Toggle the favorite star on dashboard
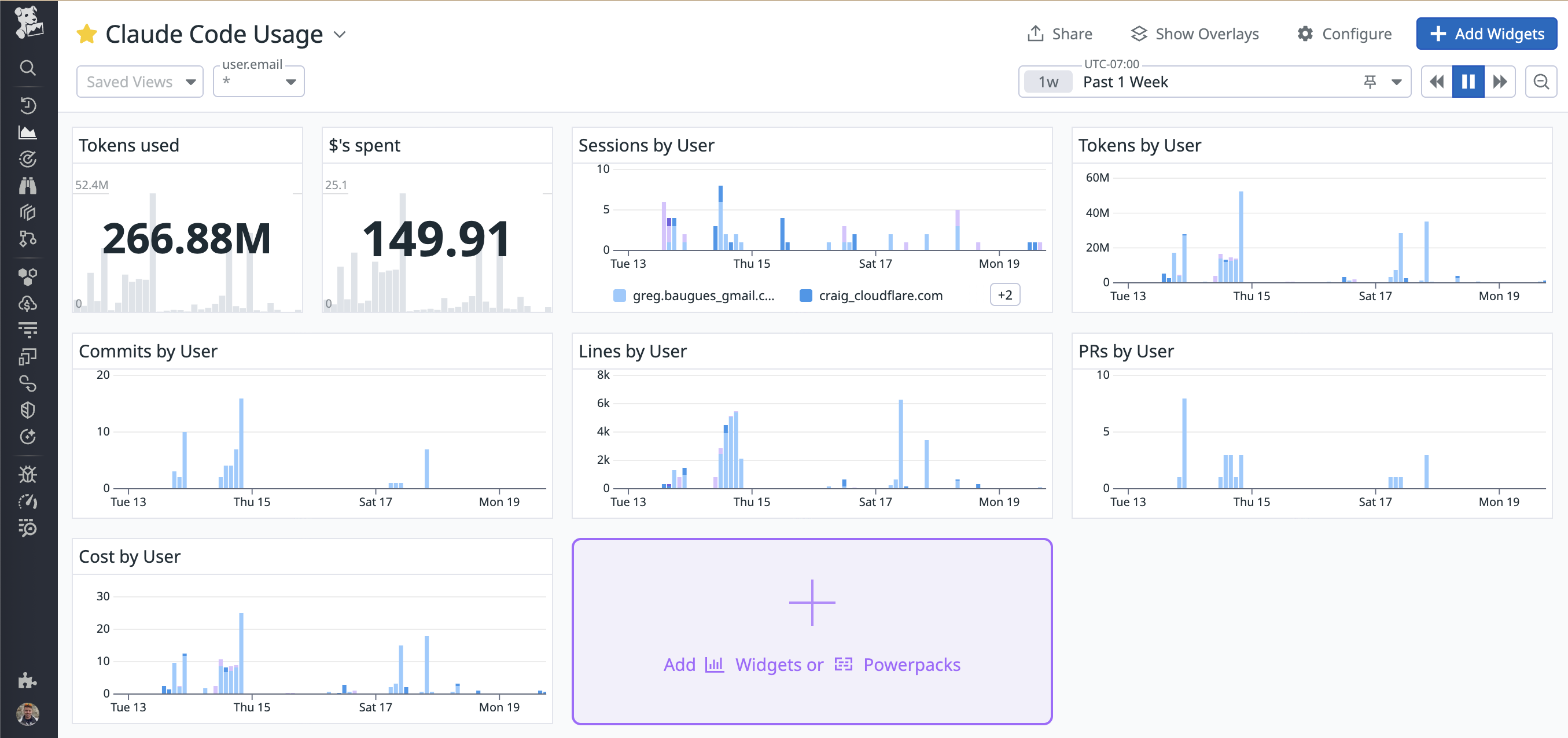The image size is (1568, 738). [86, 34]
